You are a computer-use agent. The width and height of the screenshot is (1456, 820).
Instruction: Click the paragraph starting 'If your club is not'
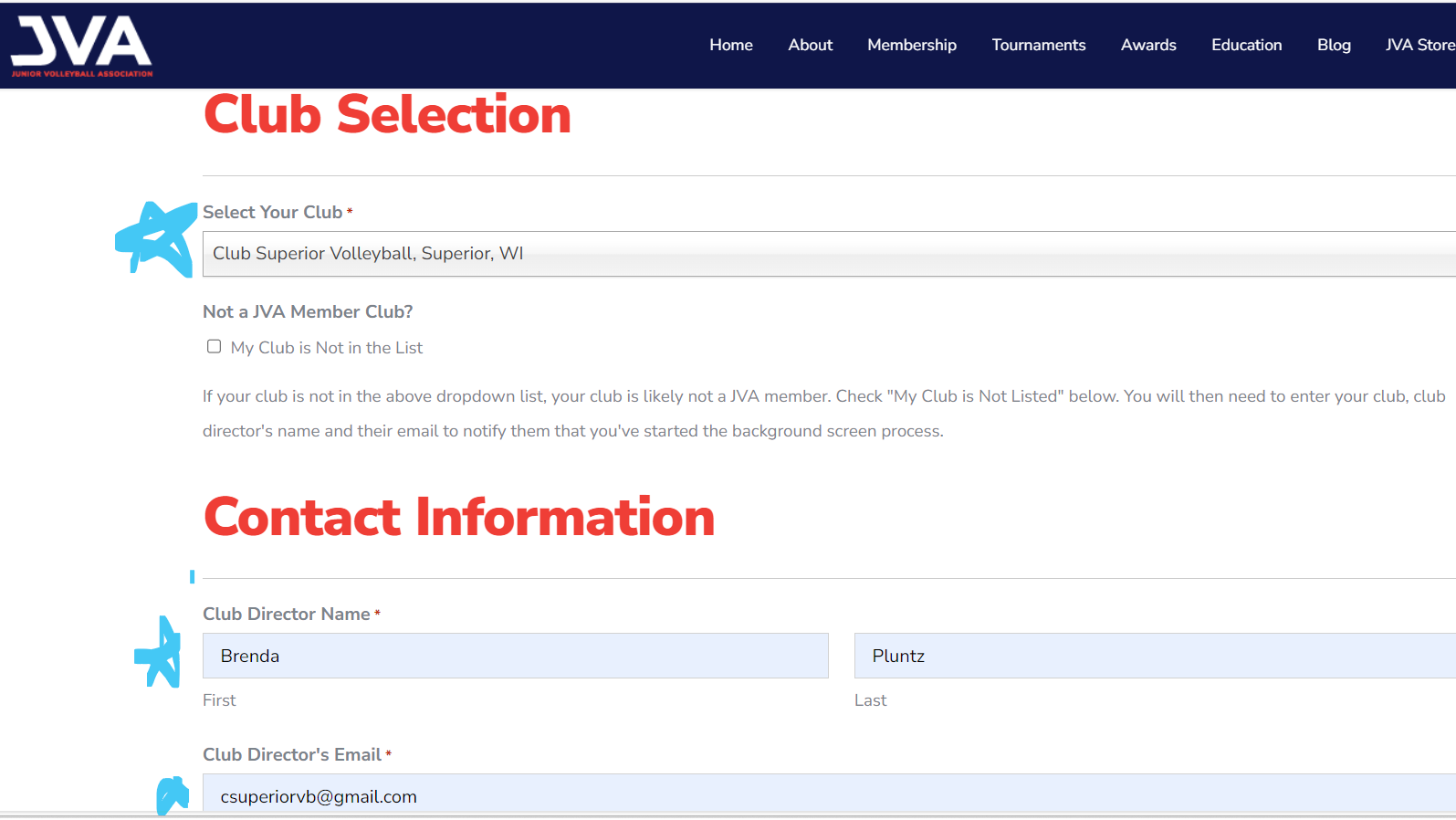click(x=824, y=414)
